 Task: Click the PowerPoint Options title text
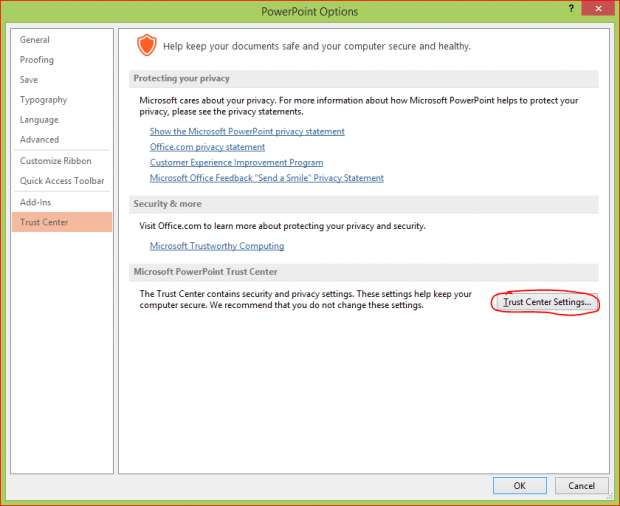[310, 12]
